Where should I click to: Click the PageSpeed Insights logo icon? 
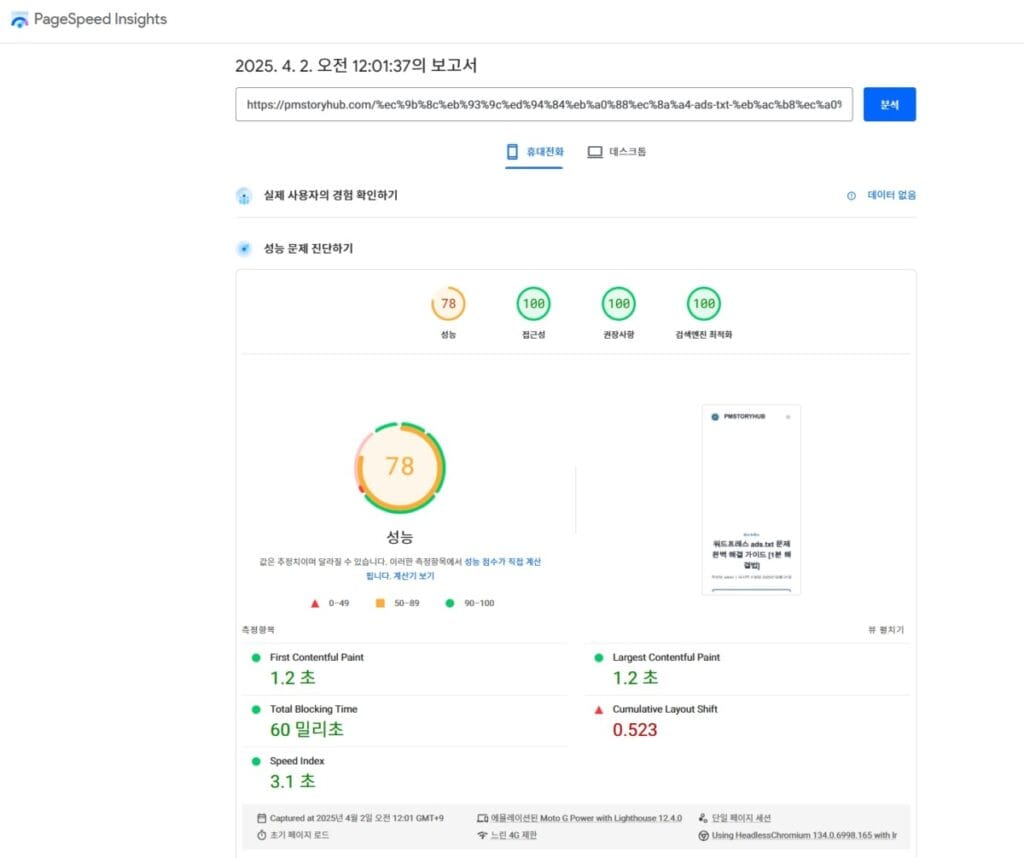click(20, 20)
